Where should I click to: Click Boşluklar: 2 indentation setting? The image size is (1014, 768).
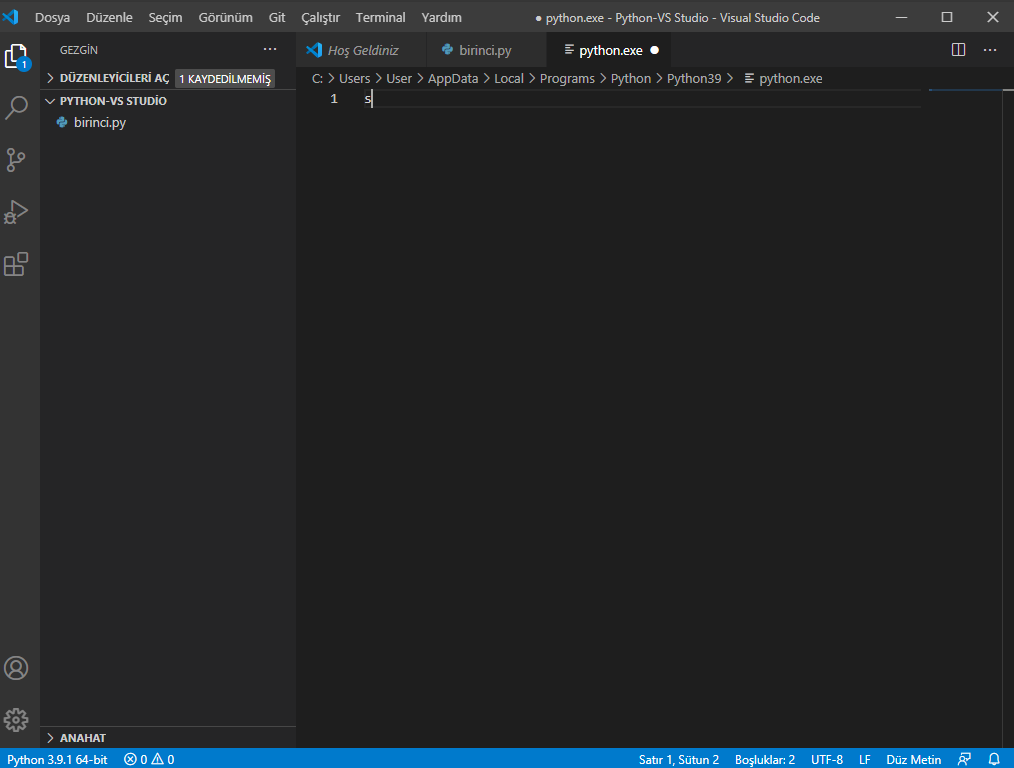[764, 760]
